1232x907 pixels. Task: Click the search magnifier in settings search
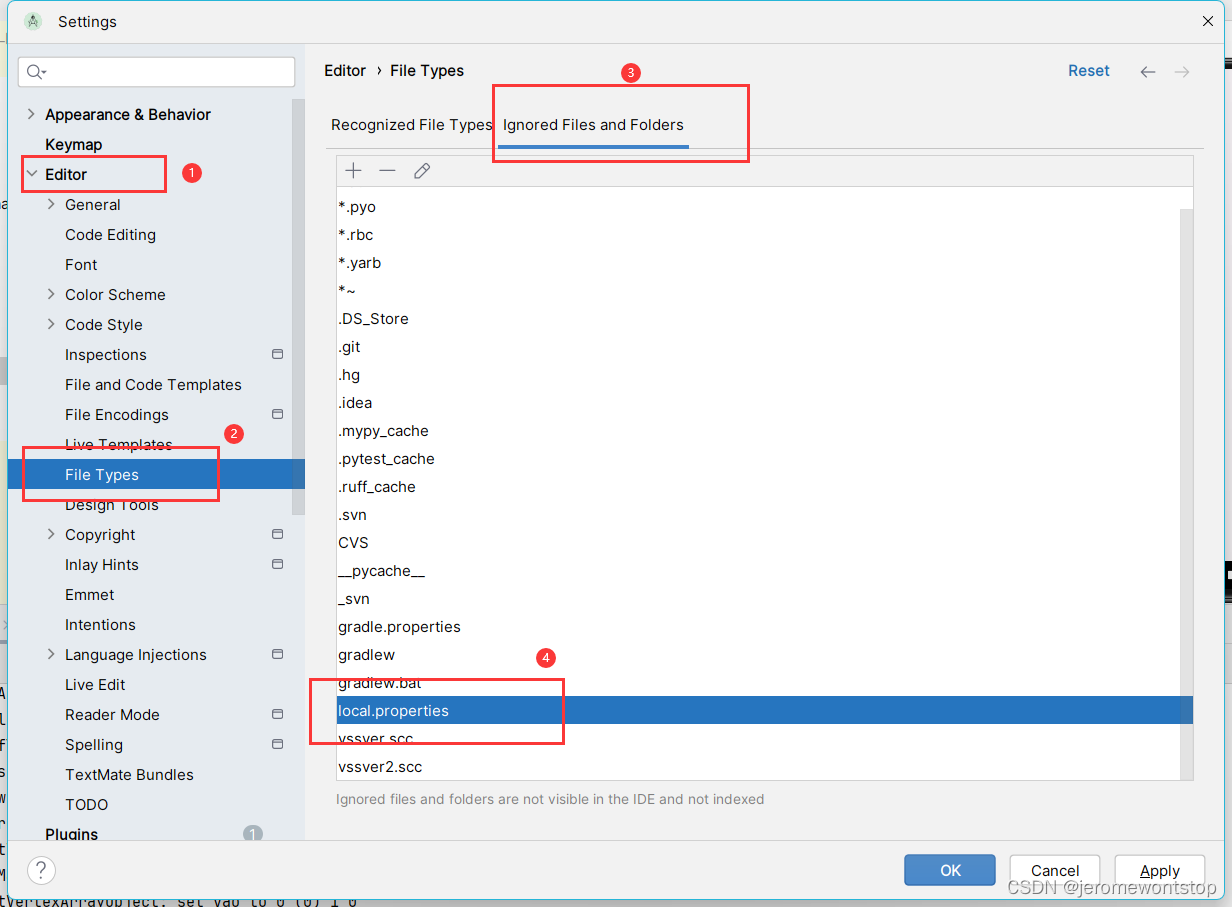point(35,72)
